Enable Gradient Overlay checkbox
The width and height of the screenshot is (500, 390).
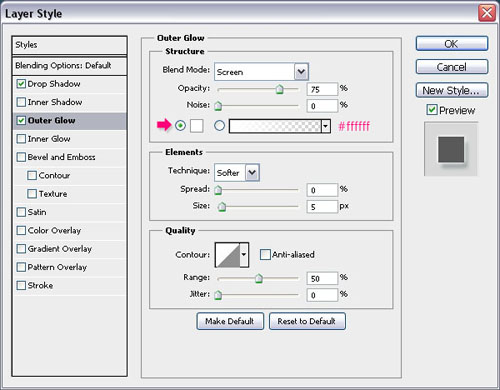21,249
